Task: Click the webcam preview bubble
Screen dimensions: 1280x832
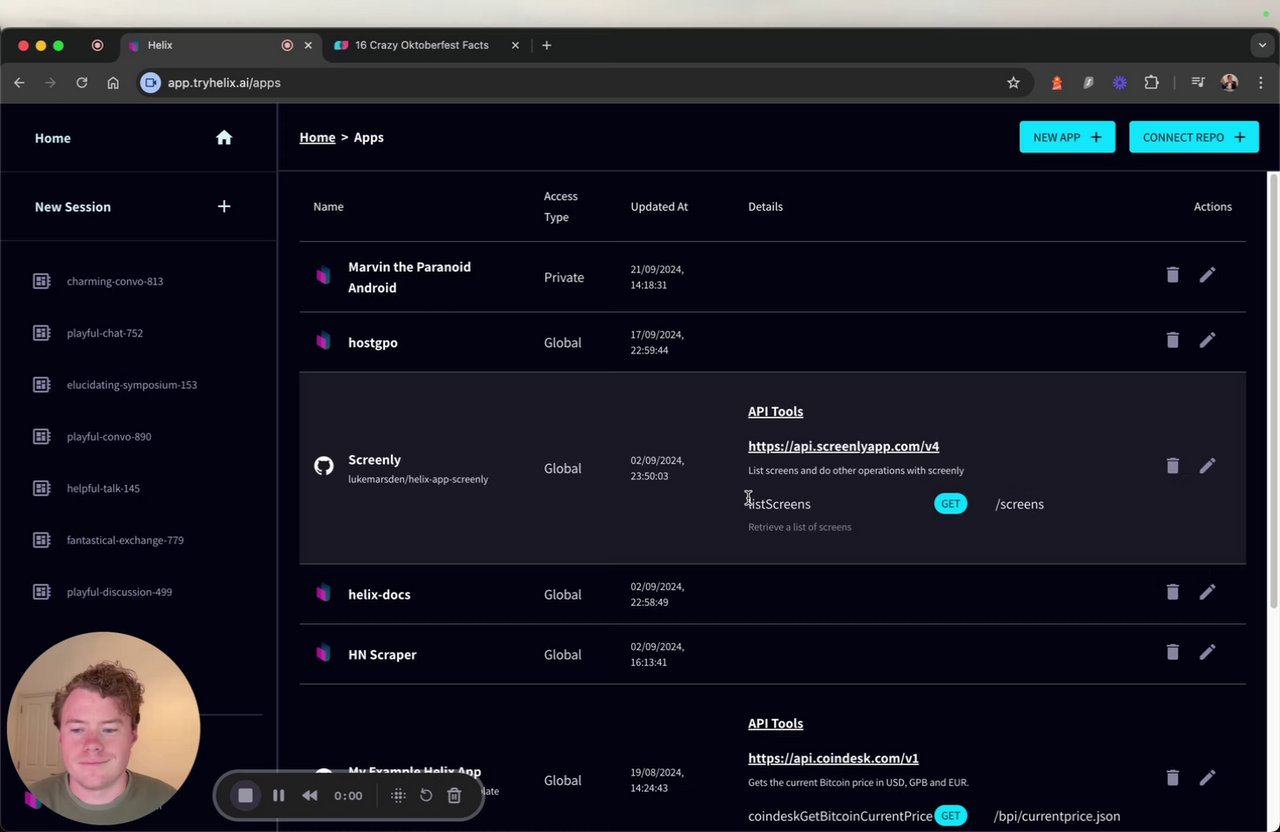Action: (x=103, y=728)
